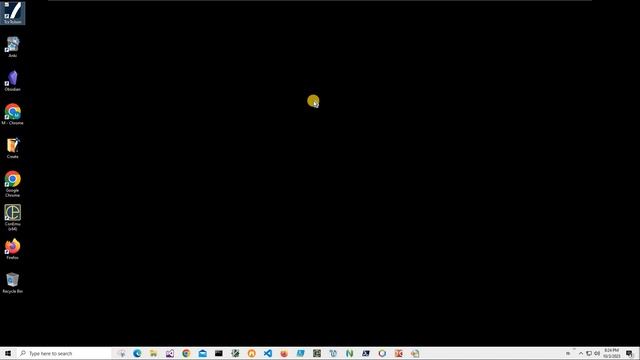Open File Explorer from the taskbar

click(153, 353)
